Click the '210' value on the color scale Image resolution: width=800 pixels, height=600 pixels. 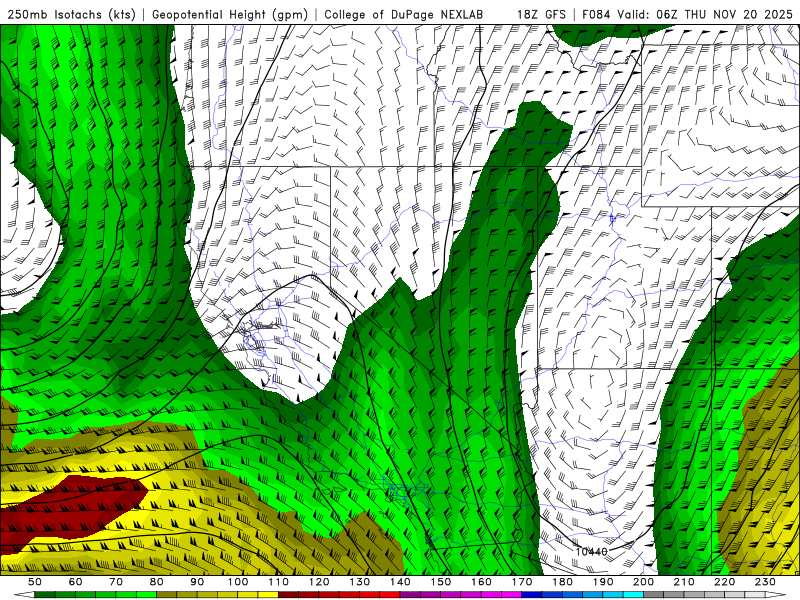684,582
